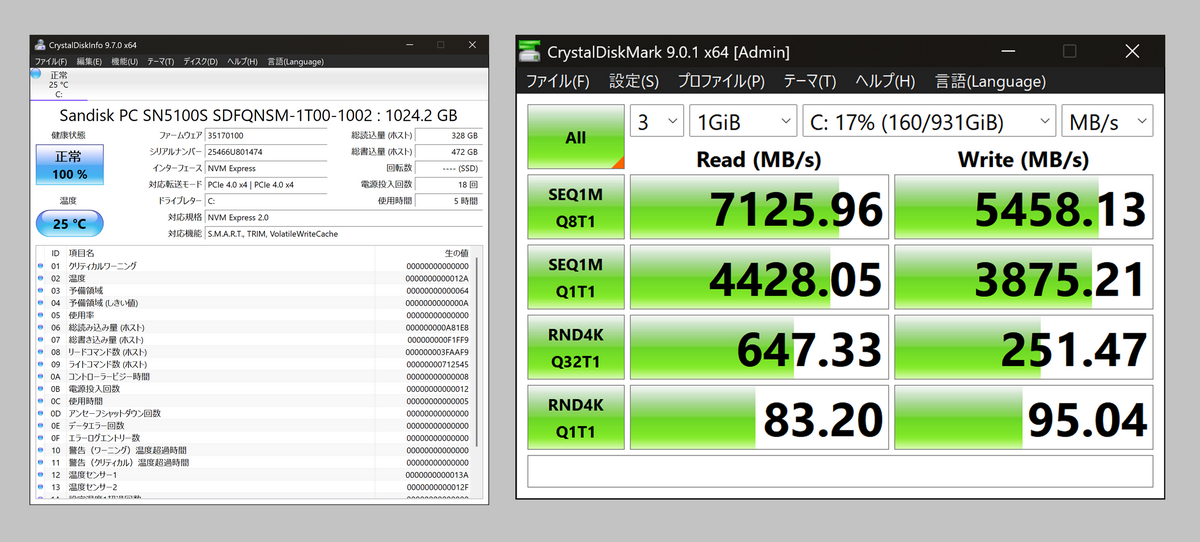Open 設定(S) menu in CrystalDiskMark

pos(634,81)
